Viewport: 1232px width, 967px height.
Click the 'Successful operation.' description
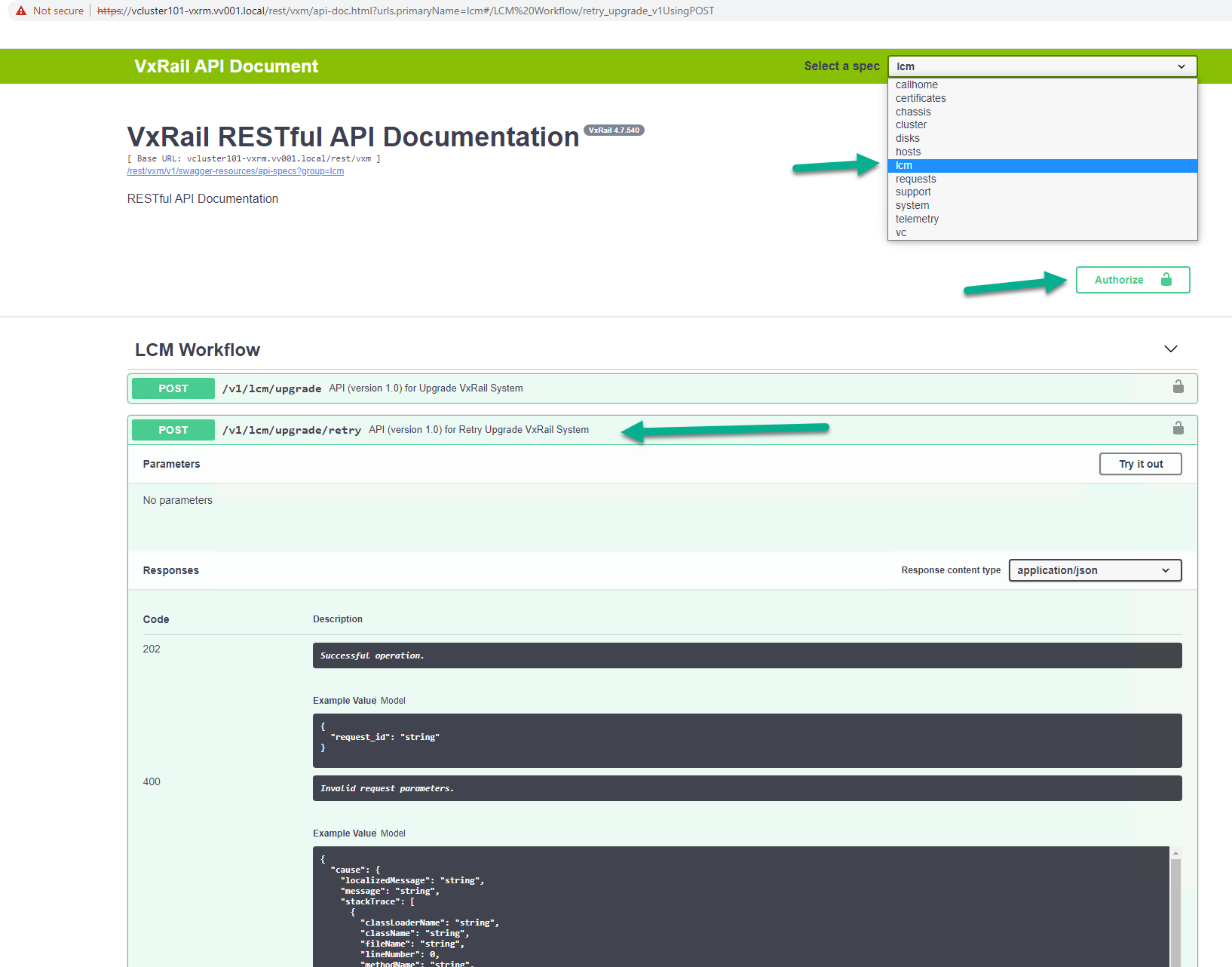[x=372, y=655]
